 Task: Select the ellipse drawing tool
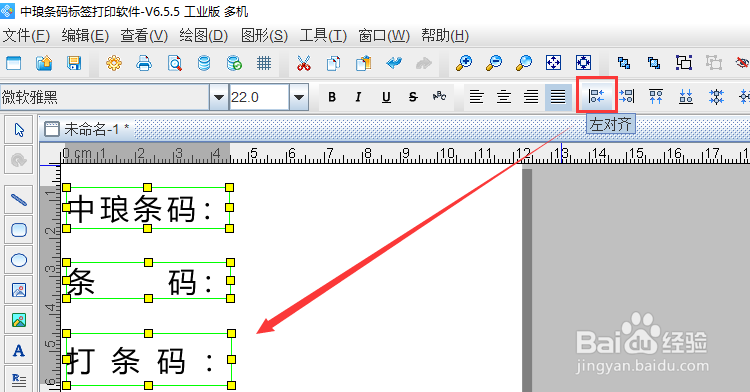tap(19, 260)
